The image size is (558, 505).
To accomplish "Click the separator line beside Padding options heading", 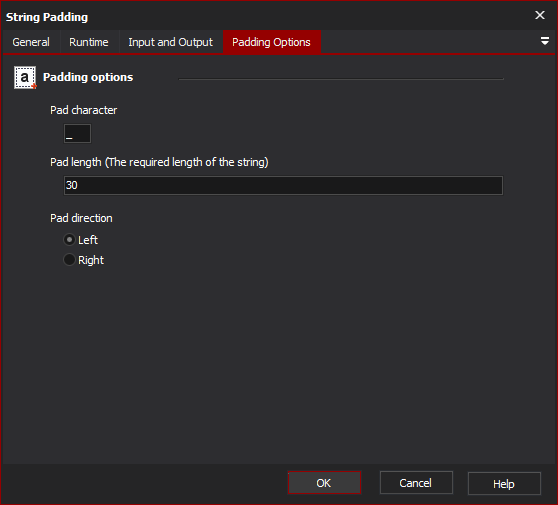I will [341, 79].
